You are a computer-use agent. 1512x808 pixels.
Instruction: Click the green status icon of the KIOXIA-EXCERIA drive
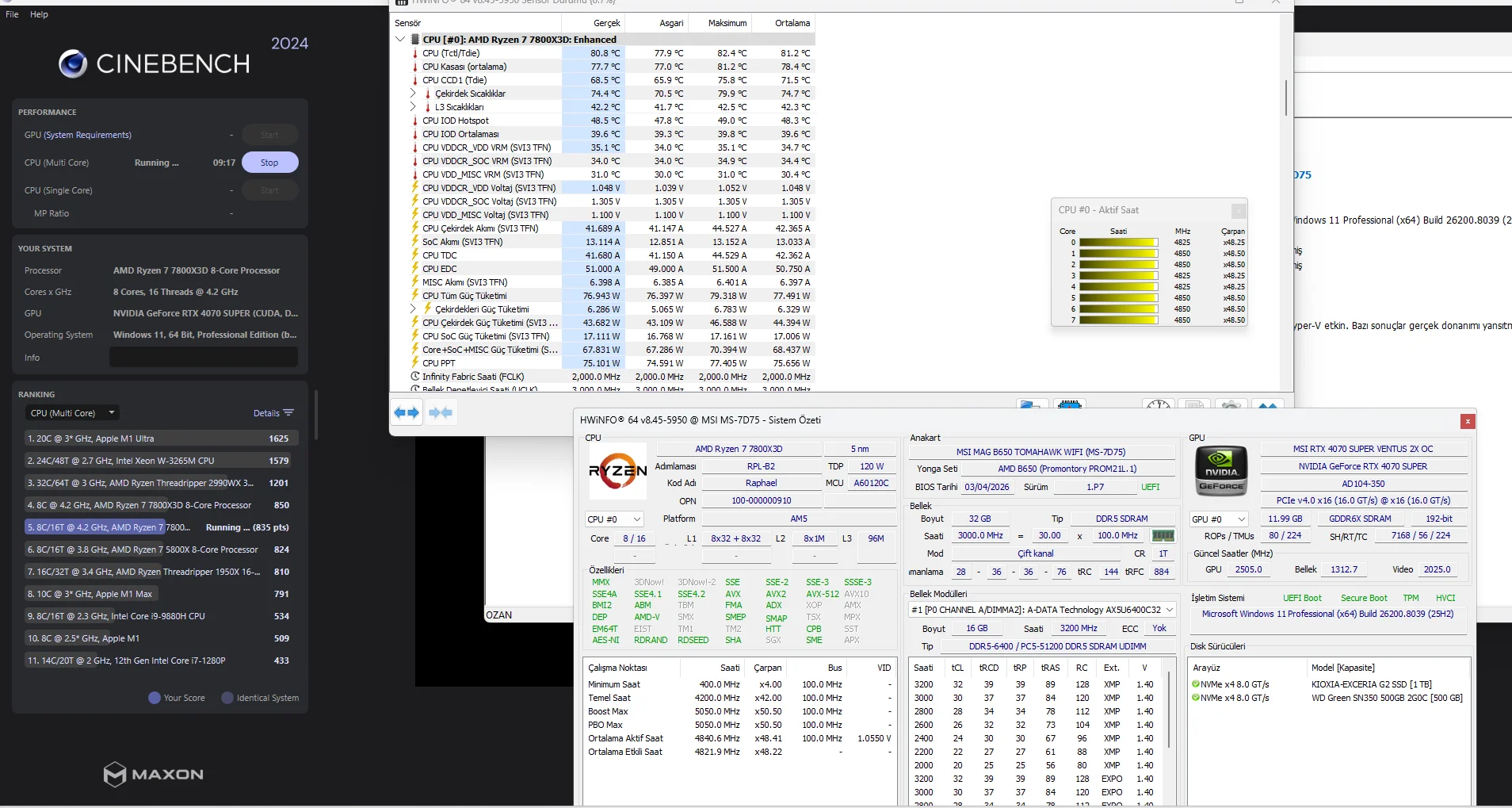pyautogui.click(x=1196, y=684)
